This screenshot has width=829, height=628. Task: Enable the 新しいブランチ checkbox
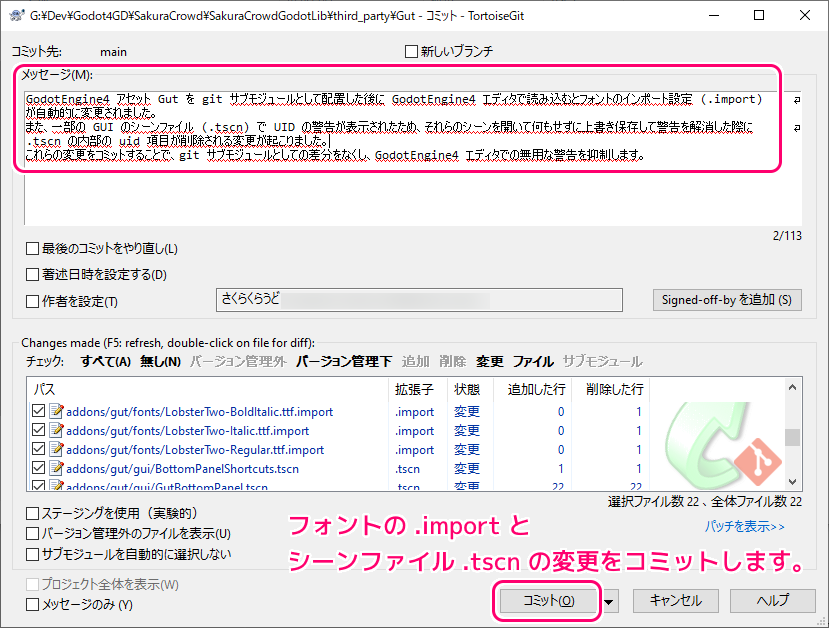pyautogui.click(x=411, y=51)
